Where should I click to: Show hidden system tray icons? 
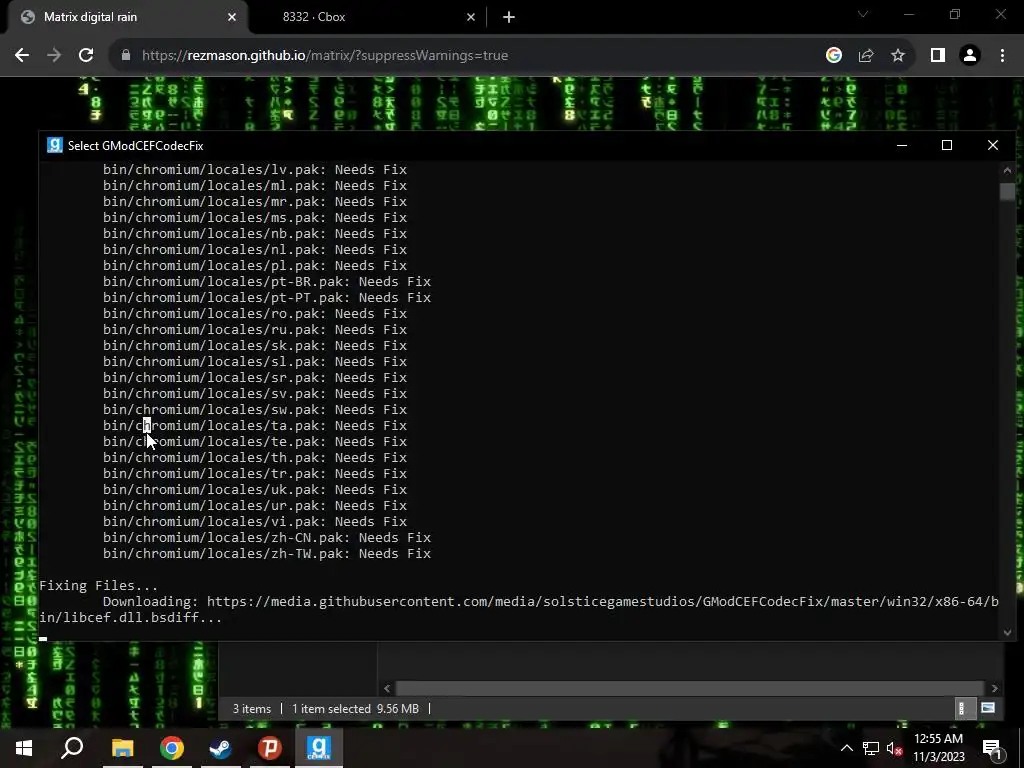pyautogui.click(x=846, y=748)
